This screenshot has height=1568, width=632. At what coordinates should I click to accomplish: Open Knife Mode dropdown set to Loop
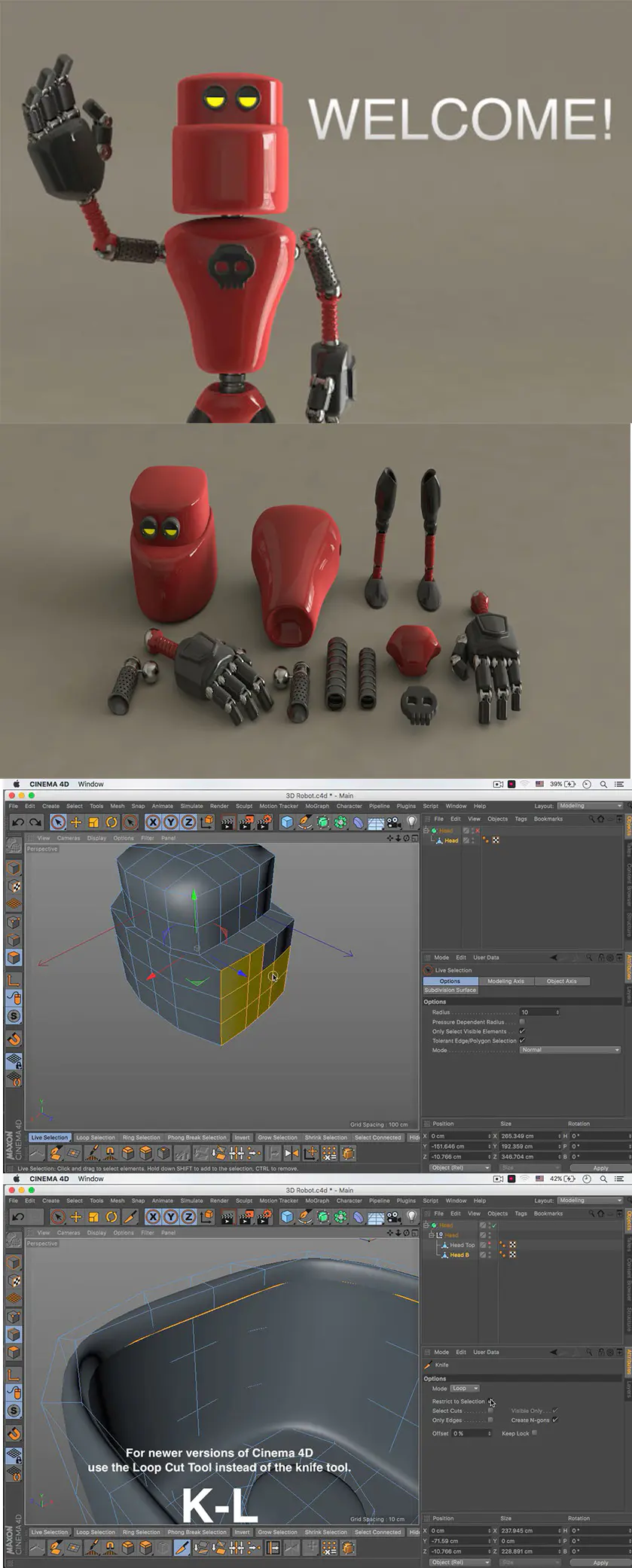pos(465,1388)
